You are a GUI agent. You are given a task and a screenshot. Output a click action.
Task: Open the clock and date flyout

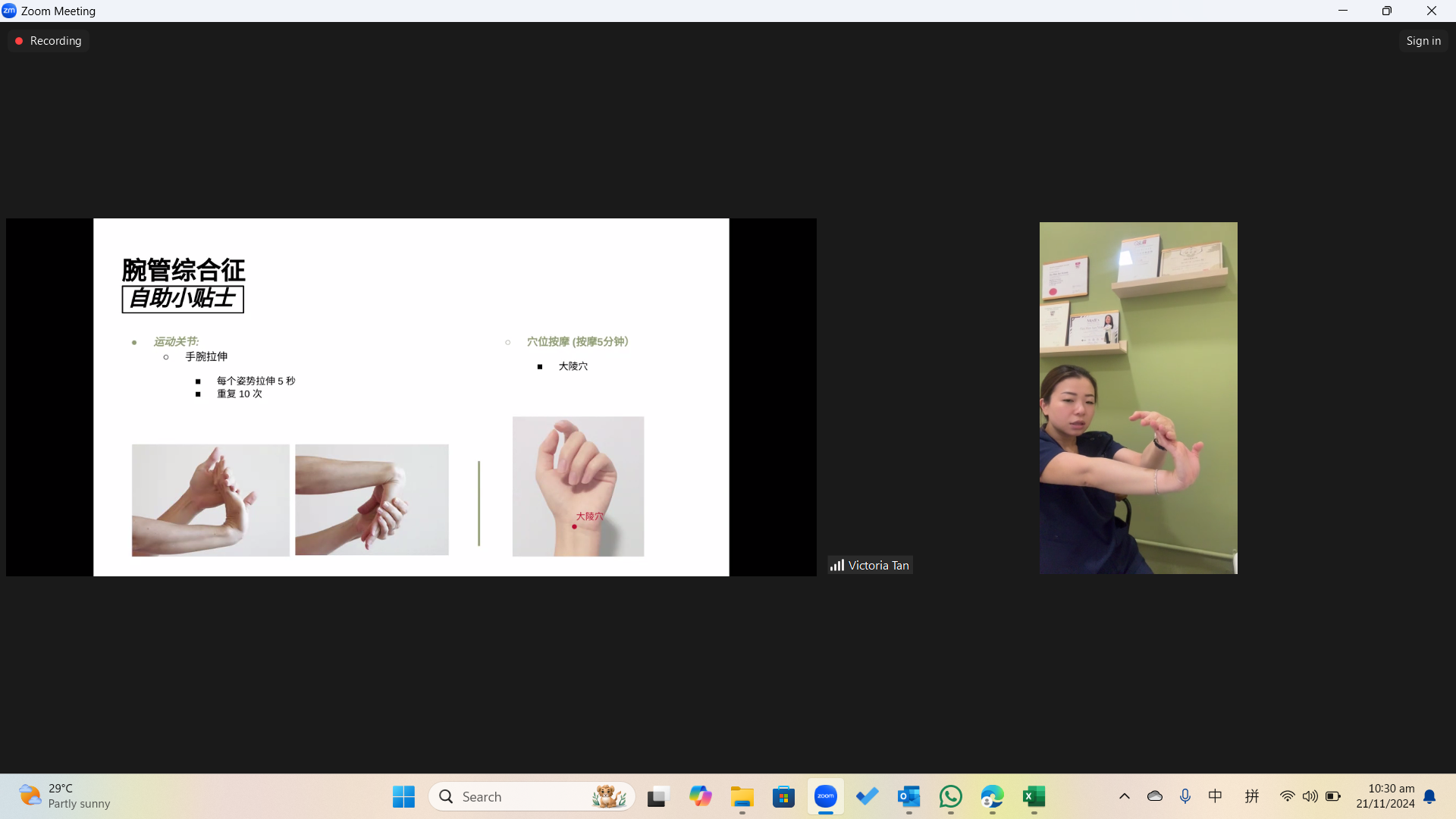[x=1385, y=796]
